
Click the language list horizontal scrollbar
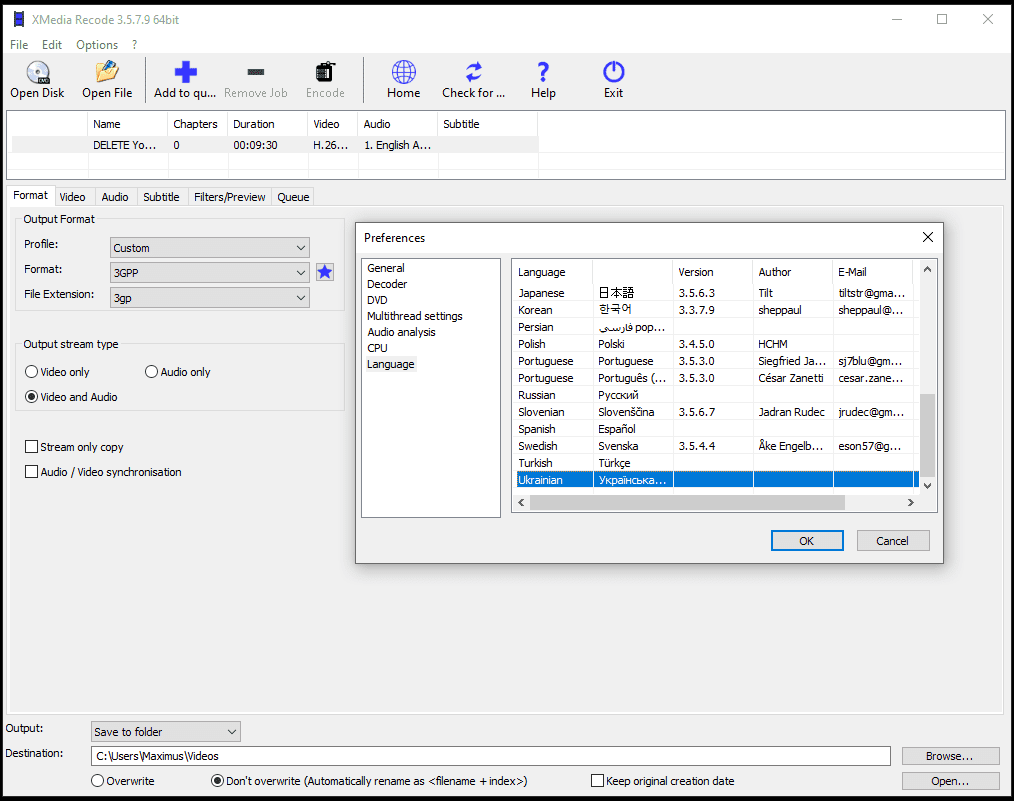[x=687, y=503]
